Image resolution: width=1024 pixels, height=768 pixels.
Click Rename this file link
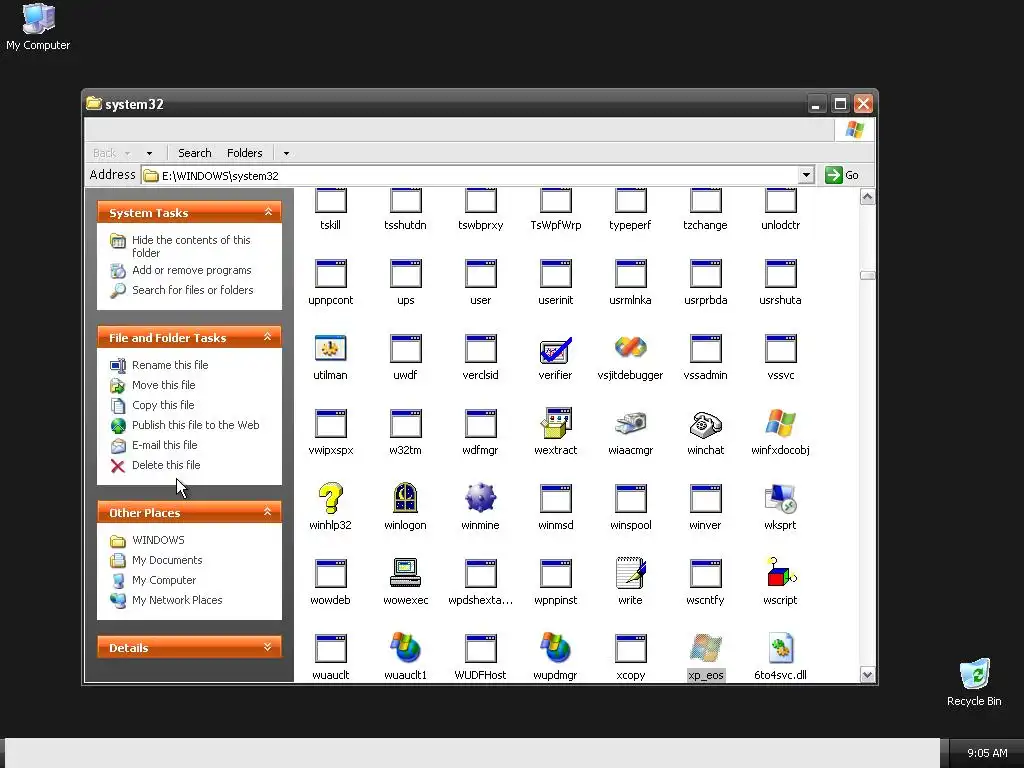pos(170,365)
